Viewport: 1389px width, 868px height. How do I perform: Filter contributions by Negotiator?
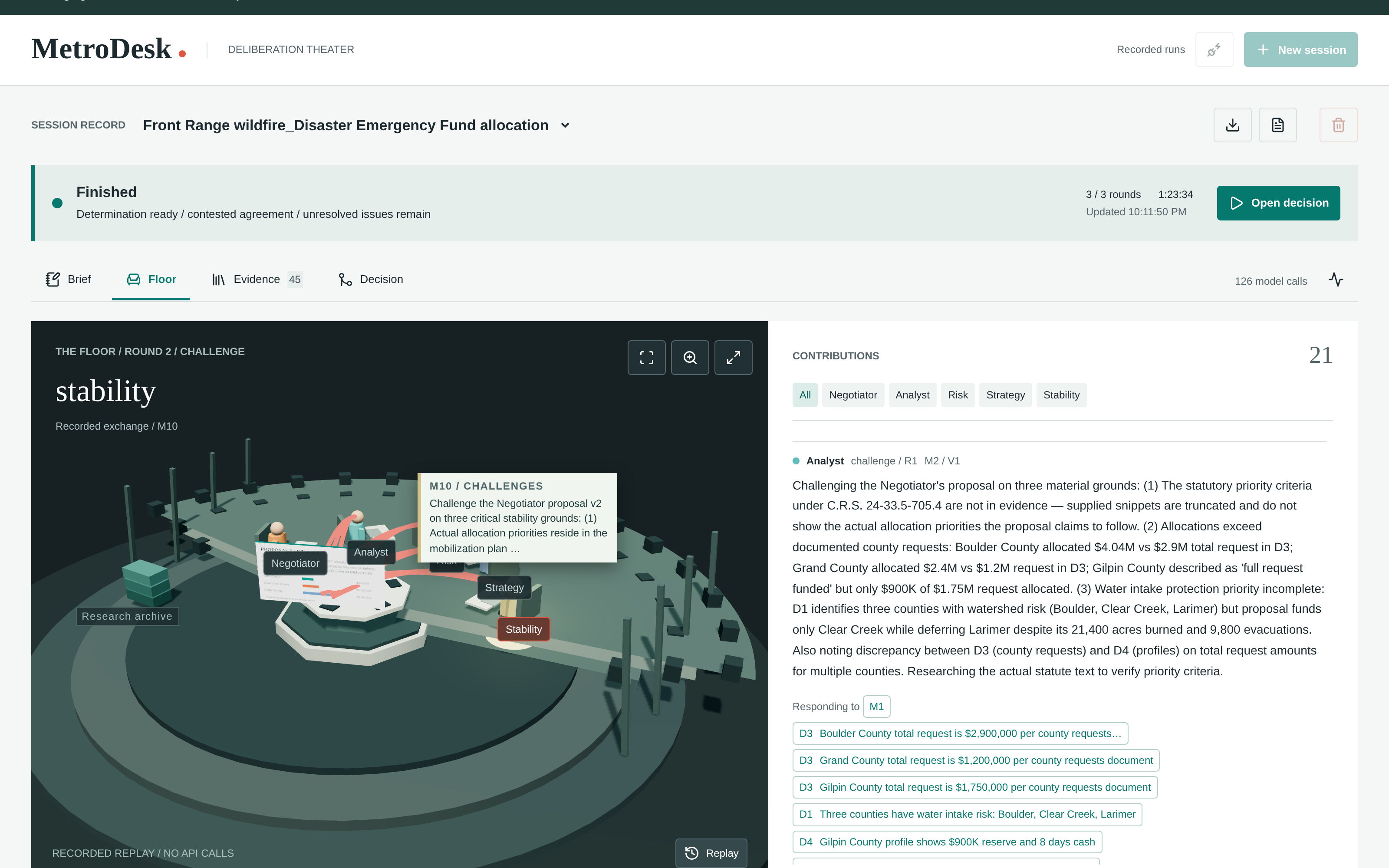coord(853,395)
